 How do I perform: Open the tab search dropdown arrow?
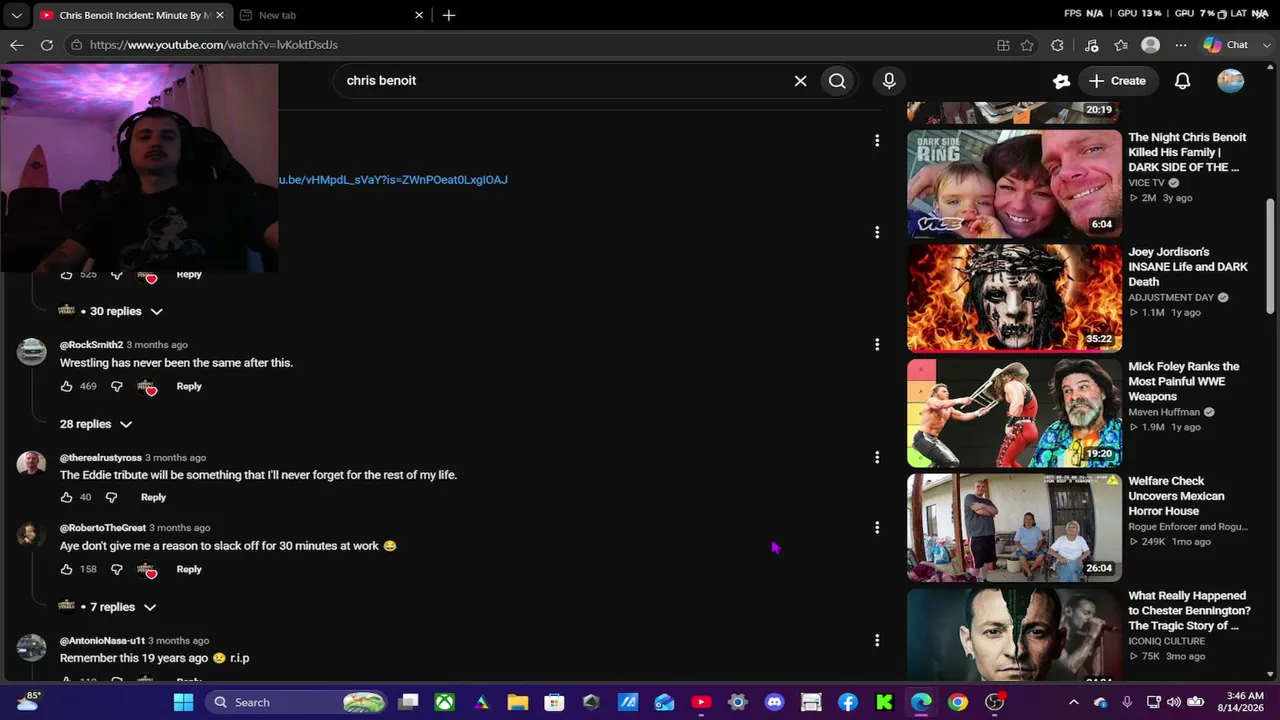16,15
